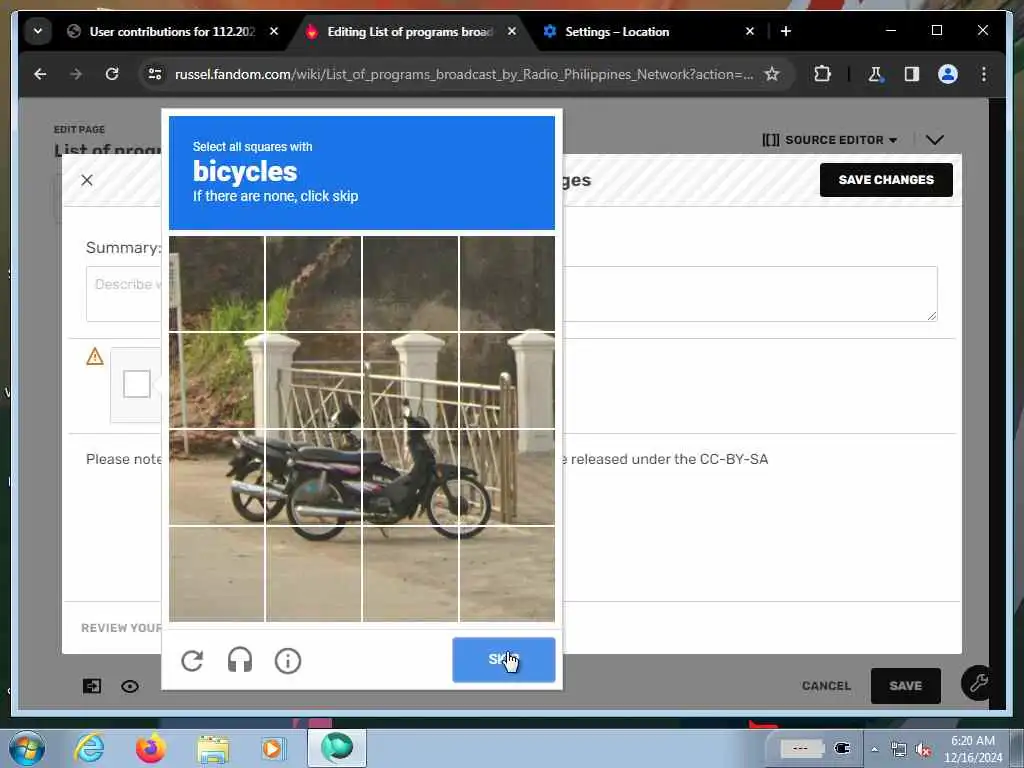Click the Skip button in the captcha
This screenshot has height=768, width=1024.
click(504, 660)
